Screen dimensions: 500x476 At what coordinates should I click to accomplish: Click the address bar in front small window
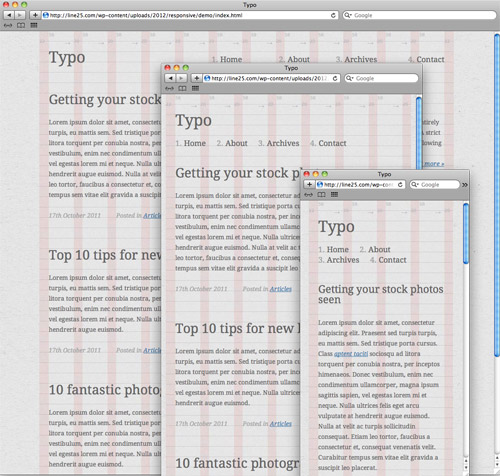click(360, 184)
